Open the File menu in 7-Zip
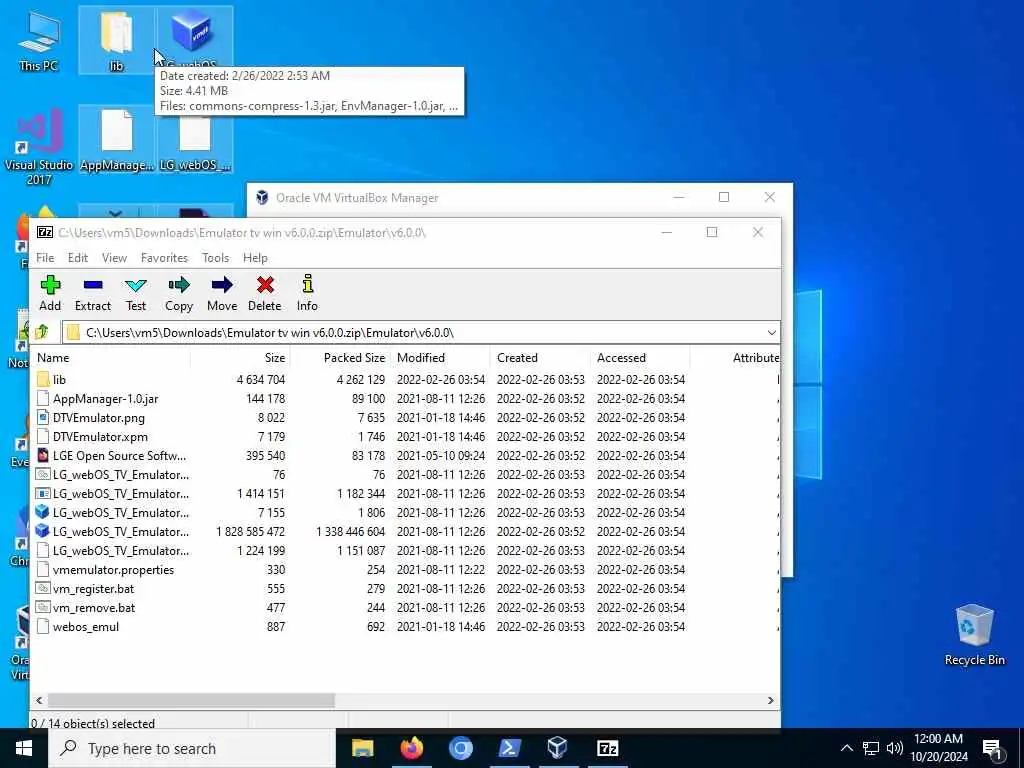This screenshot has width=1024, height=768. [45, 258]
